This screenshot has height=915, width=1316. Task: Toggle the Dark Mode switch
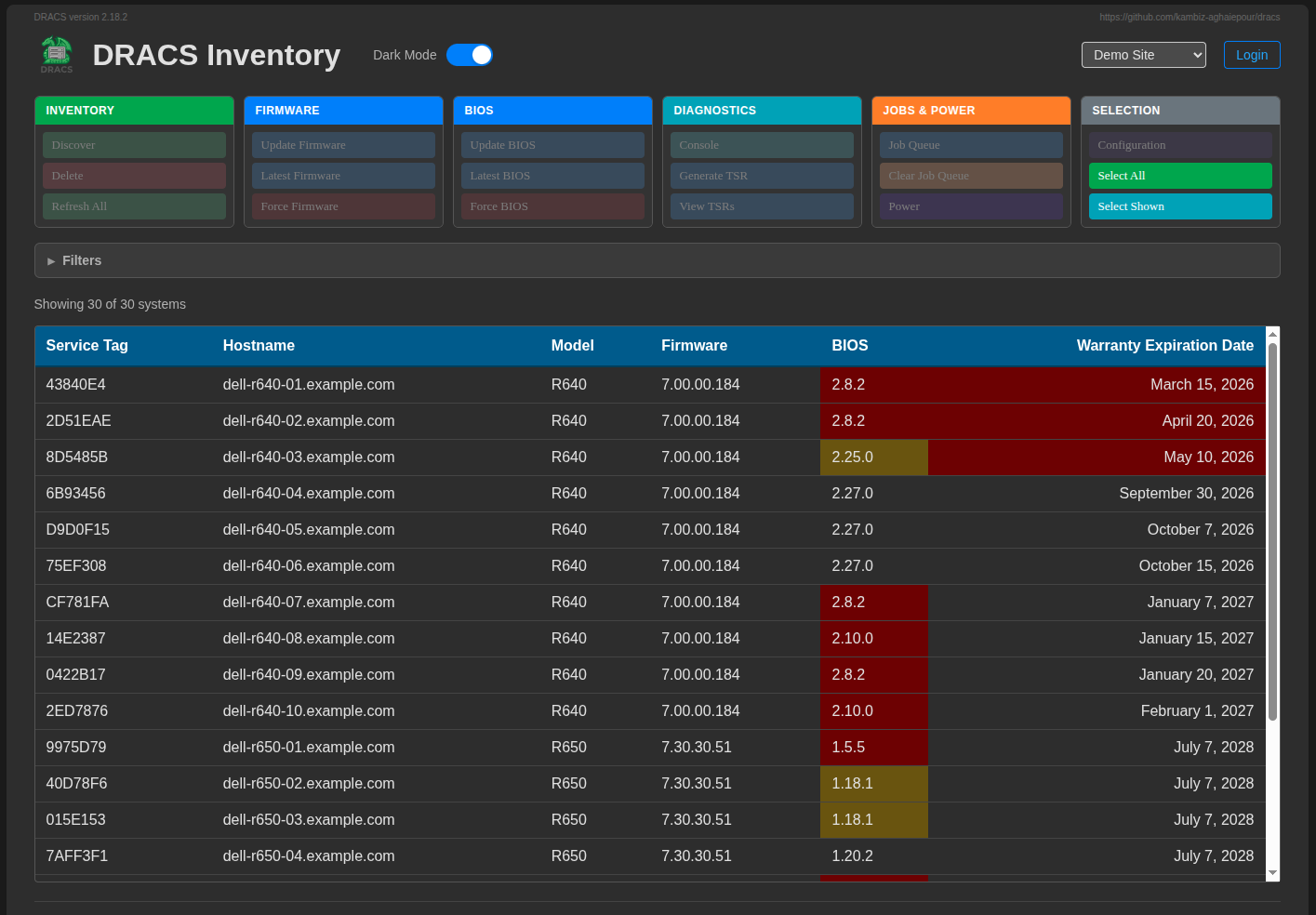(x=470, y=55)
